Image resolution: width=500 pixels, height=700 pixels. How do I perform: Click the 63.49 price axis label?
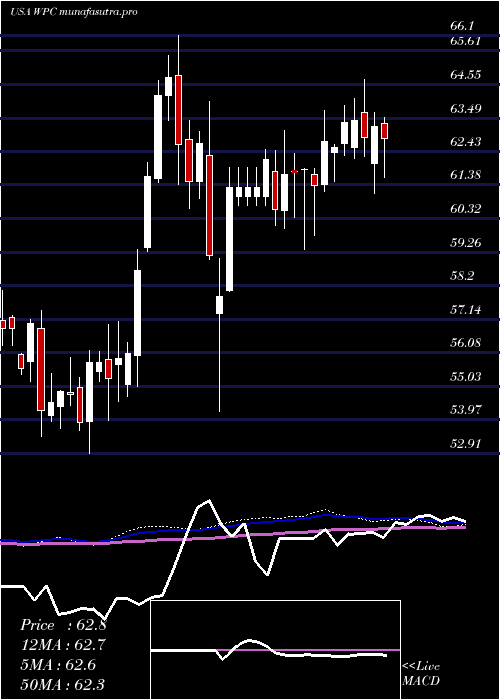465,108
